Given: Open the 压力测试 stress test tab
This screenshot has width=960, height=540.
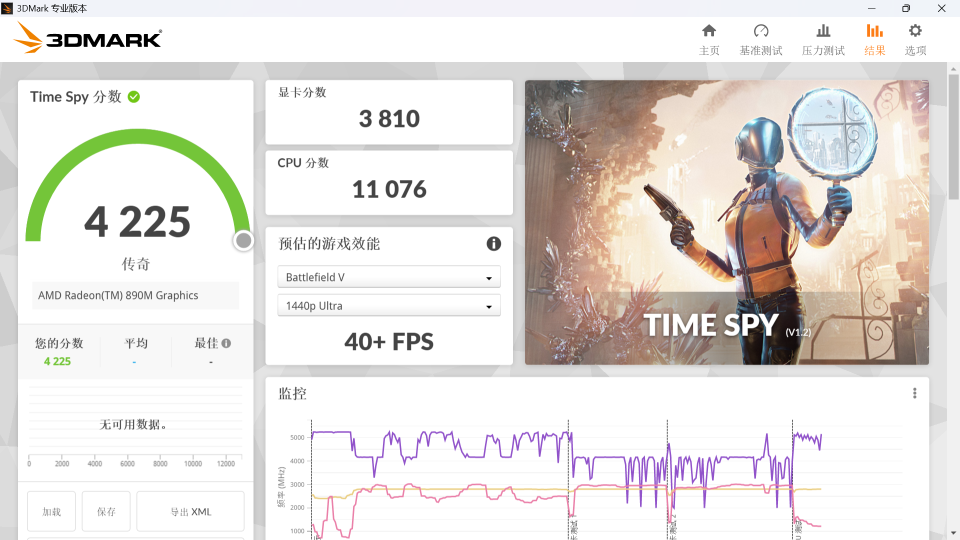Looking at the screenshot, I should click(x=823, y=40).
